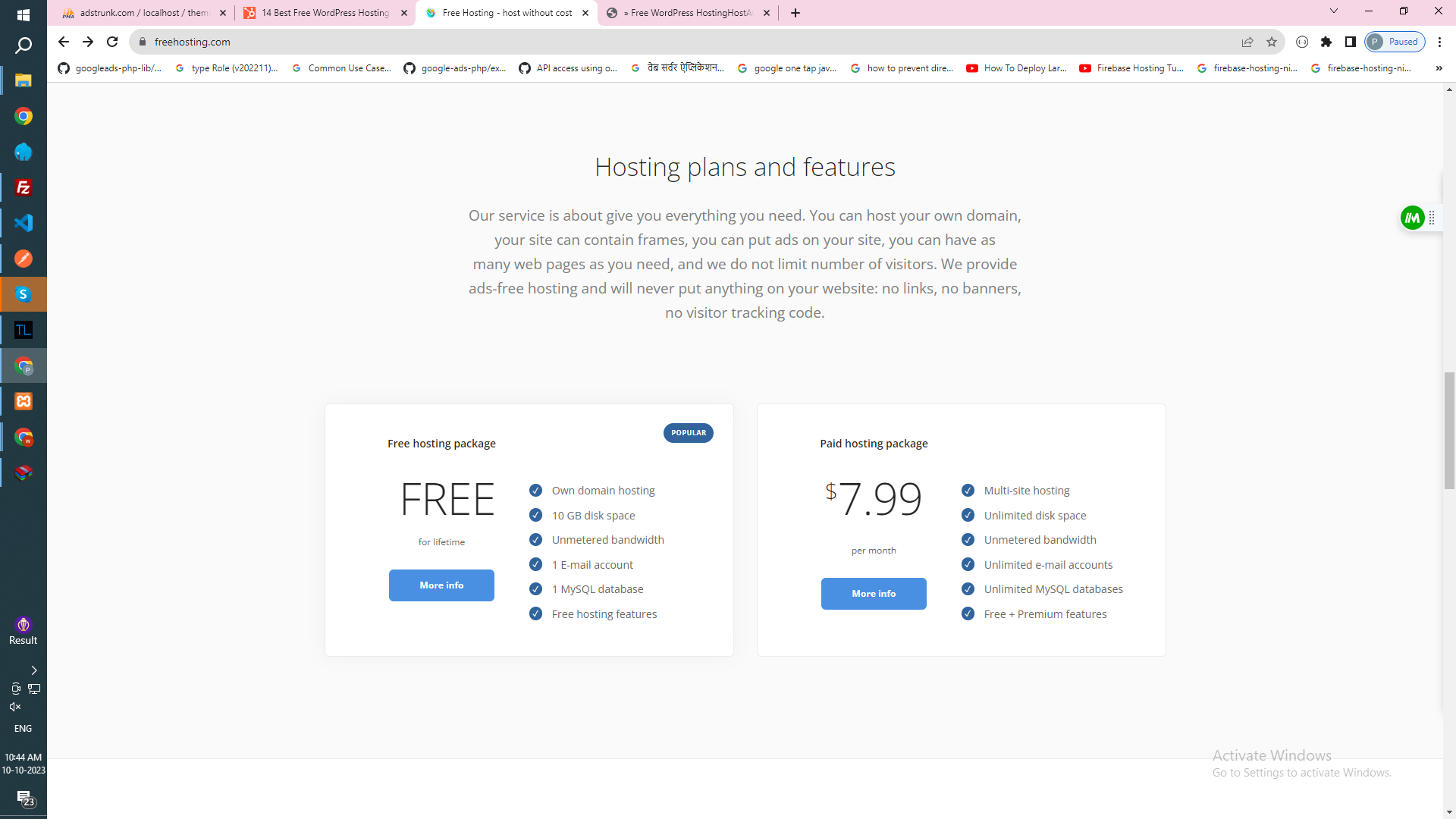Screen dimensions: 1456x819
Task: Expand the taskbar hidden icons chevron
Action: [34, 670]
